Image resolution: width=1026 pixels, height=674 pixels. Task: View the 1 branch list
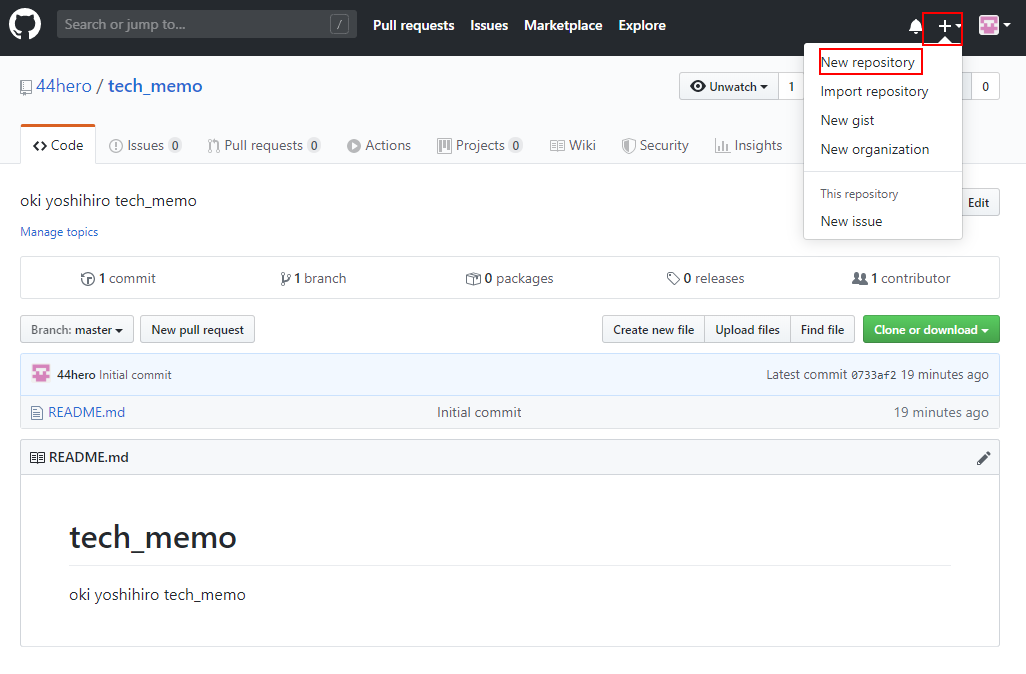coord(313,278)
